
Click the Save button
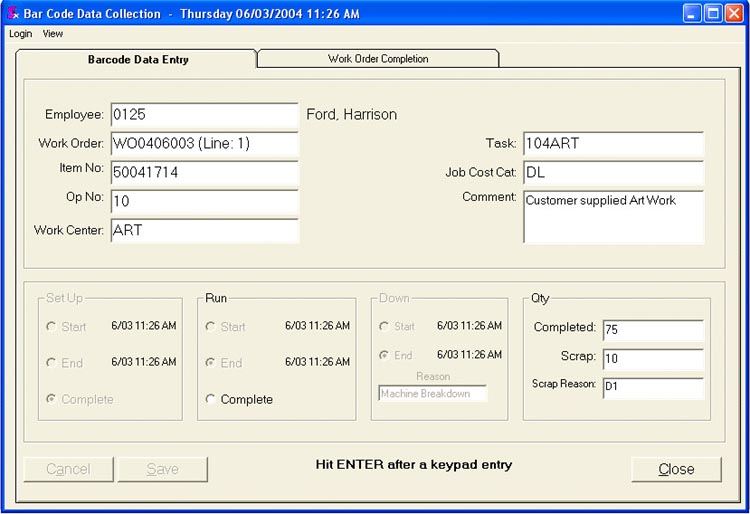click(x=163, y=469)
